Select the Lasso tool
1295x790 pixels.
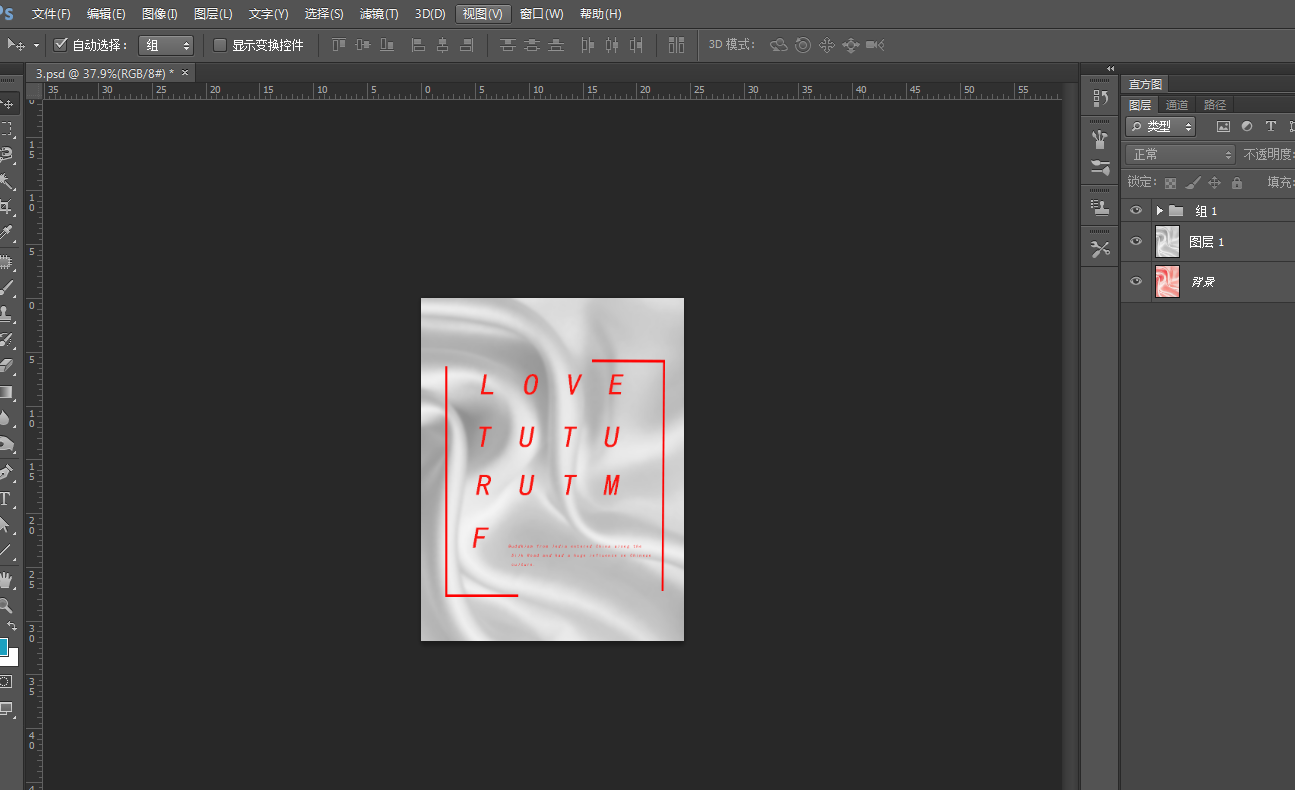(7, 155)
